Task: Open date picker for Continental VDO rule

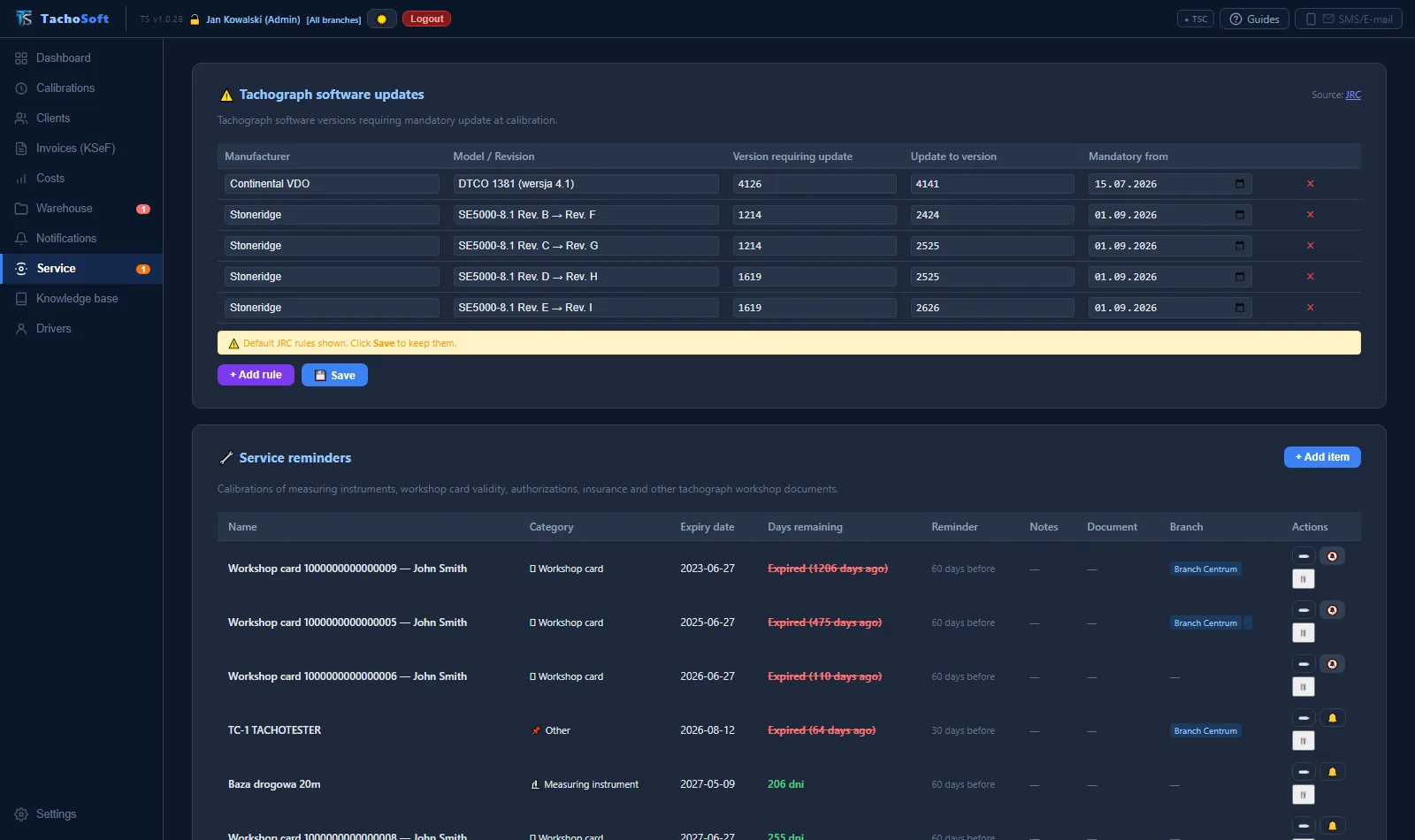Action: pos(1240,184)
